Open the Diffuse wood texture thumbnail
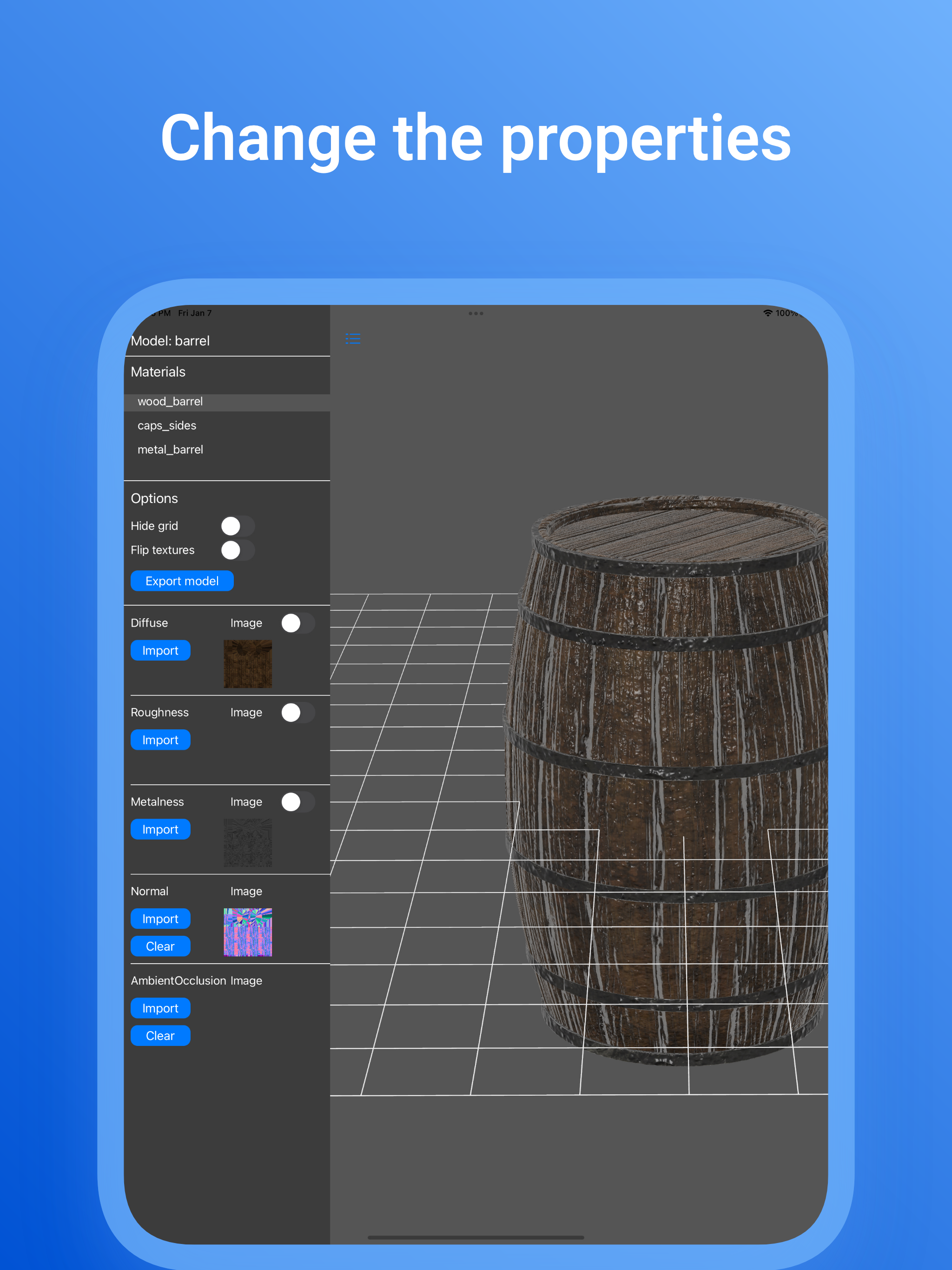This screenshot has height=1270, width=952. pos(247,664)
